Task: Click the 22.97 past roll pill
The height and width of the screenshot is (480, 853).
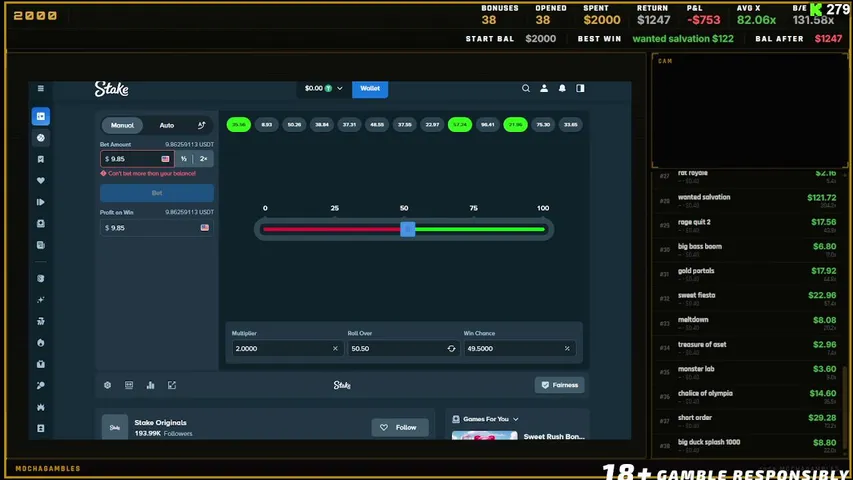Action: [432, 125]
